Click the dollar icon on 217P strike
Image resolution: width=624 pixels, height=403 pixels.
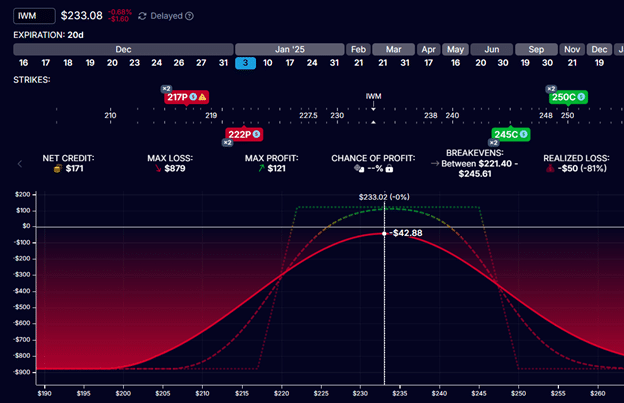pyautogui.click(x=193, y=97)
